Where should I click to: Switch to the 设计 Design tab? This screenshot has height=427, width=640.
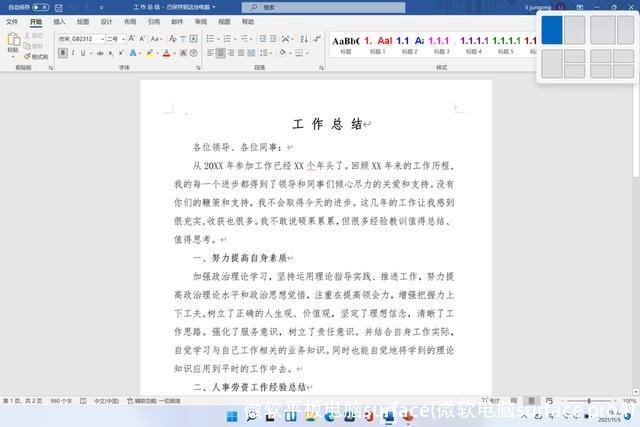pyautogui.click(x=106, y=22)
